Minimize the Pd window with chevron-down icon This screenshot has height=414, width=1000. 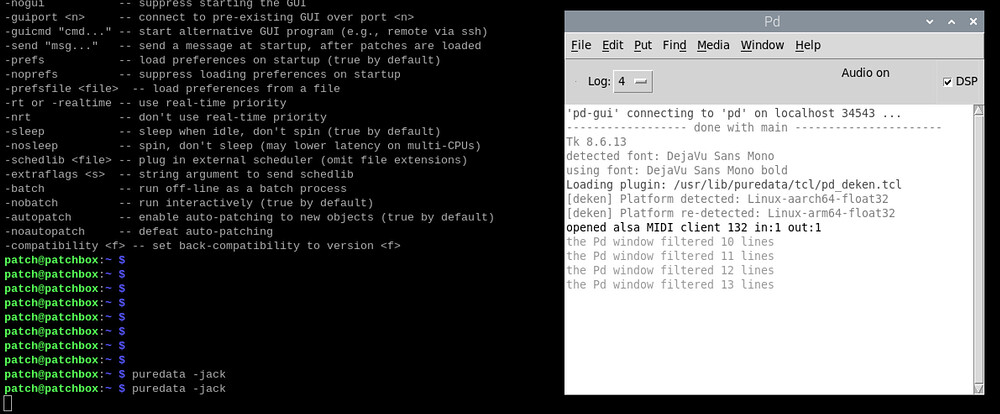[931, 22]
